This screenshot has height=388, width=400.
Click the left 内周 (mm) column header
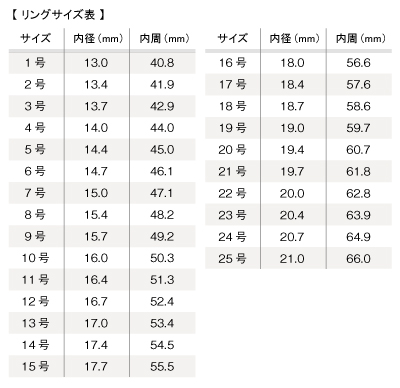(x=164, y=39)
